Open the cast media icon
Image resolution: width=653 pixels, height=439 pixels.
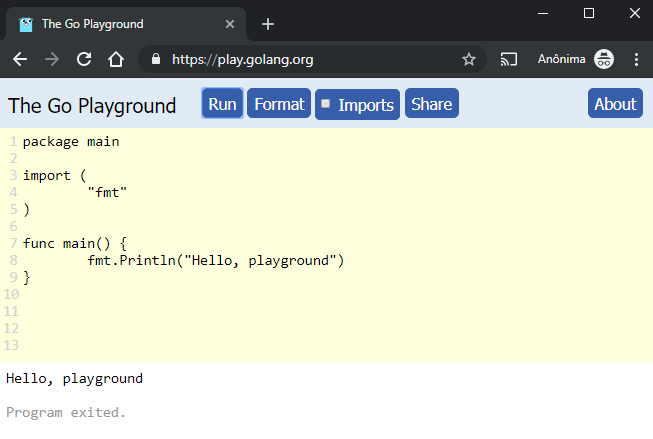pyautogui.click(x=508, y=59)
